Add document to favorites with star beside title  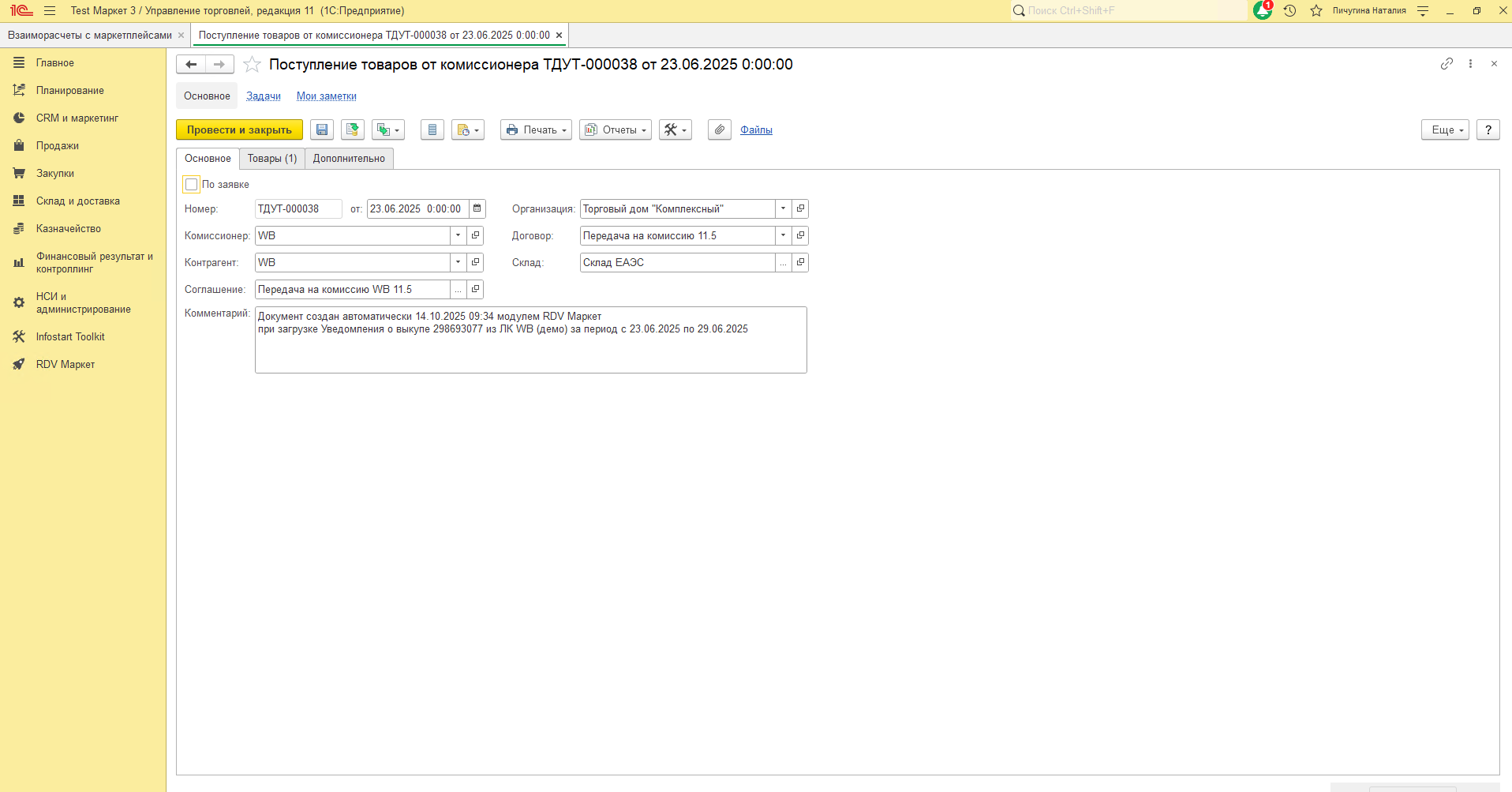[x=252, y=65]
